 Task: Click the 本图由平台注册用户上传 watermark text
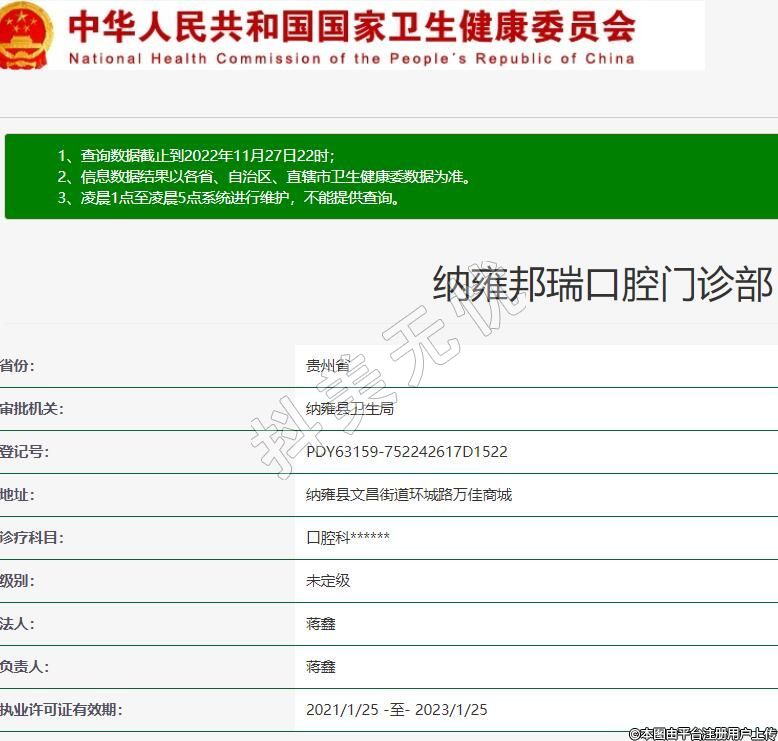[x=702, y=733]
